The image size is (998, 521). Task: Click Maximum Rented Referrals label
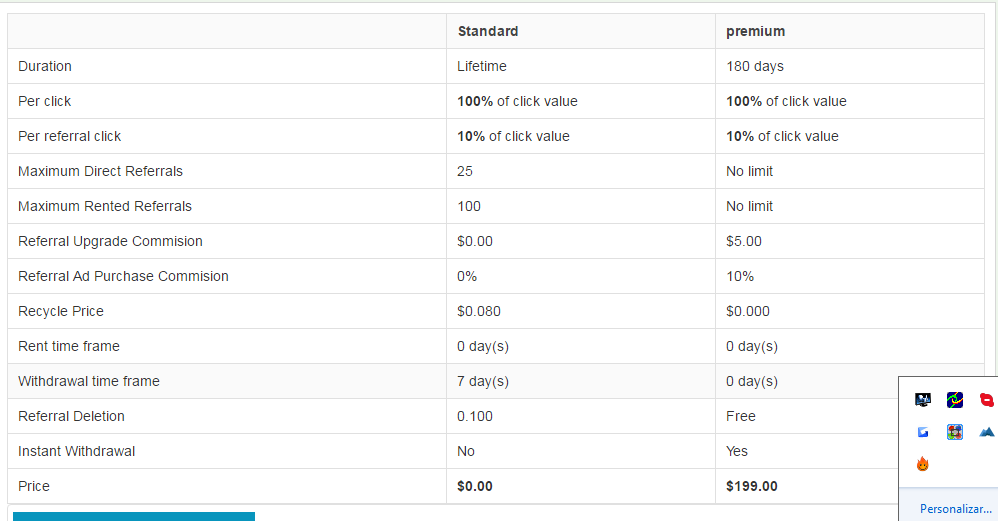[105, 206]
